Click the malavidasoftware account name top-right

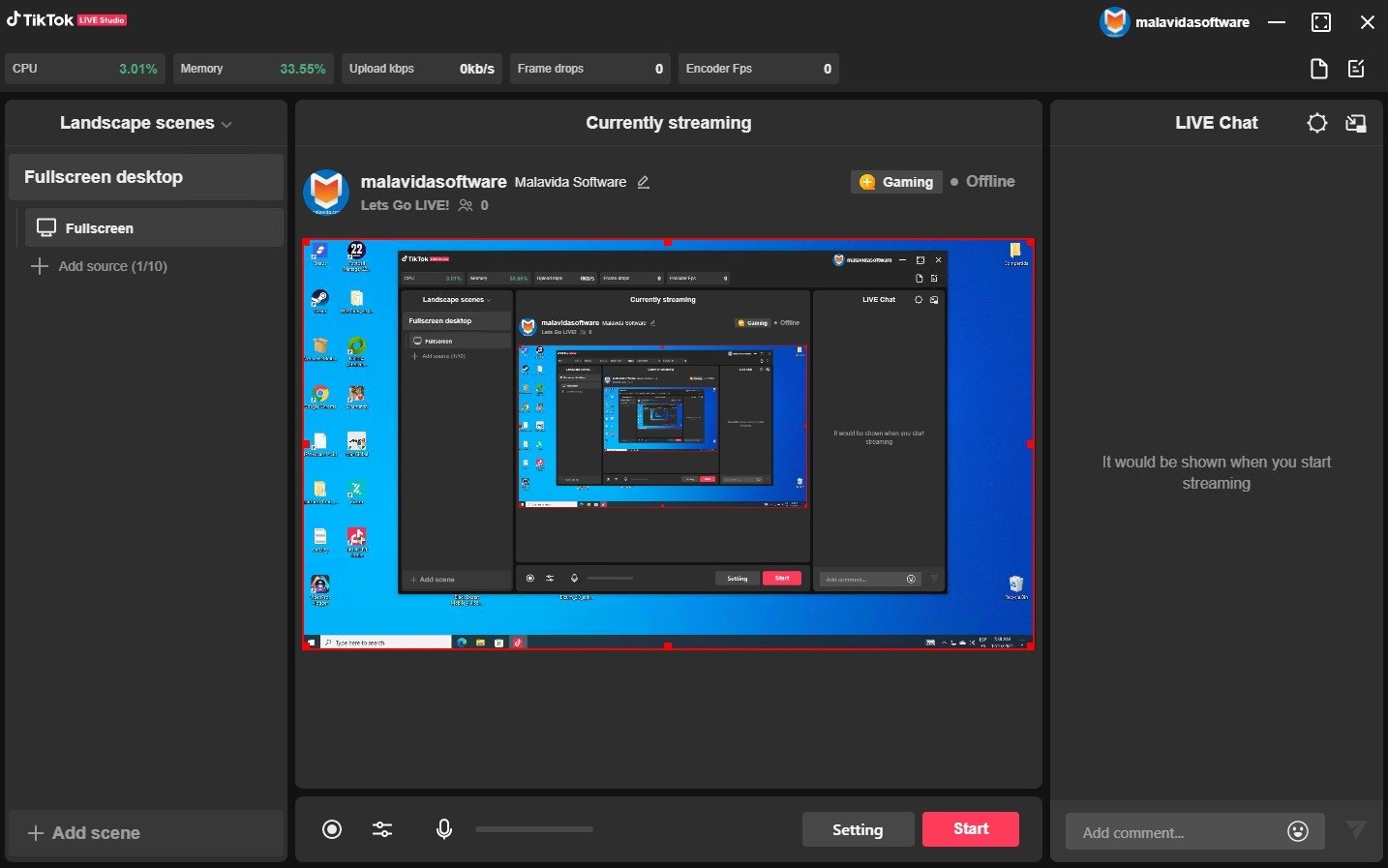coord(1192,22)
